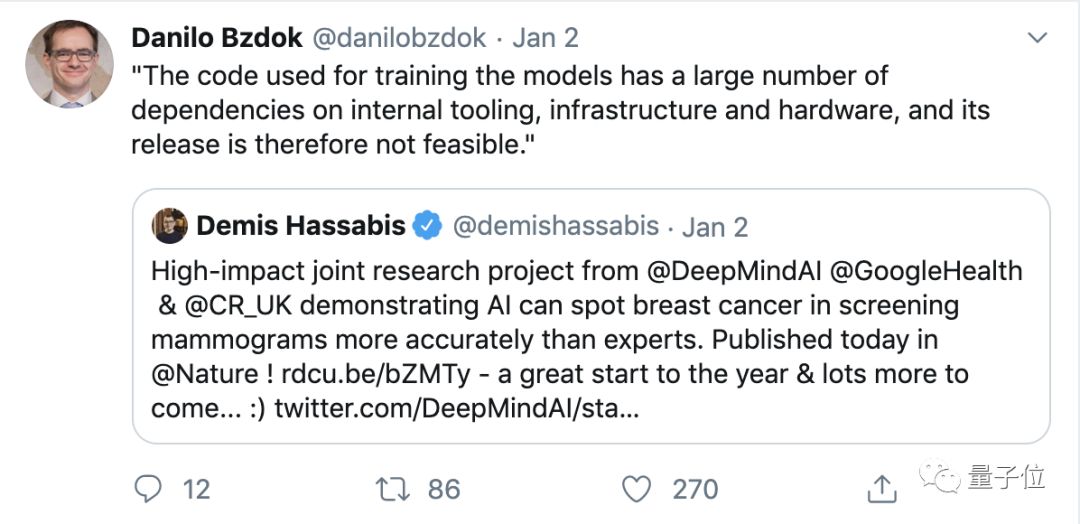Click the retweet arrows icon
1080x524 pixels.
click(x=390, y=488)
